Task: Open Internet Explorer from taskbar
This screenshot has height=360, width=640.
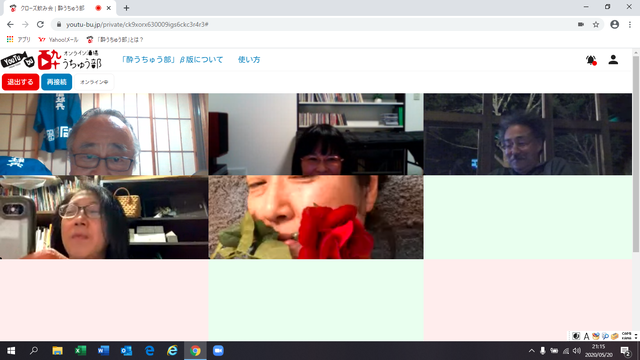Action: click(172, 351)
